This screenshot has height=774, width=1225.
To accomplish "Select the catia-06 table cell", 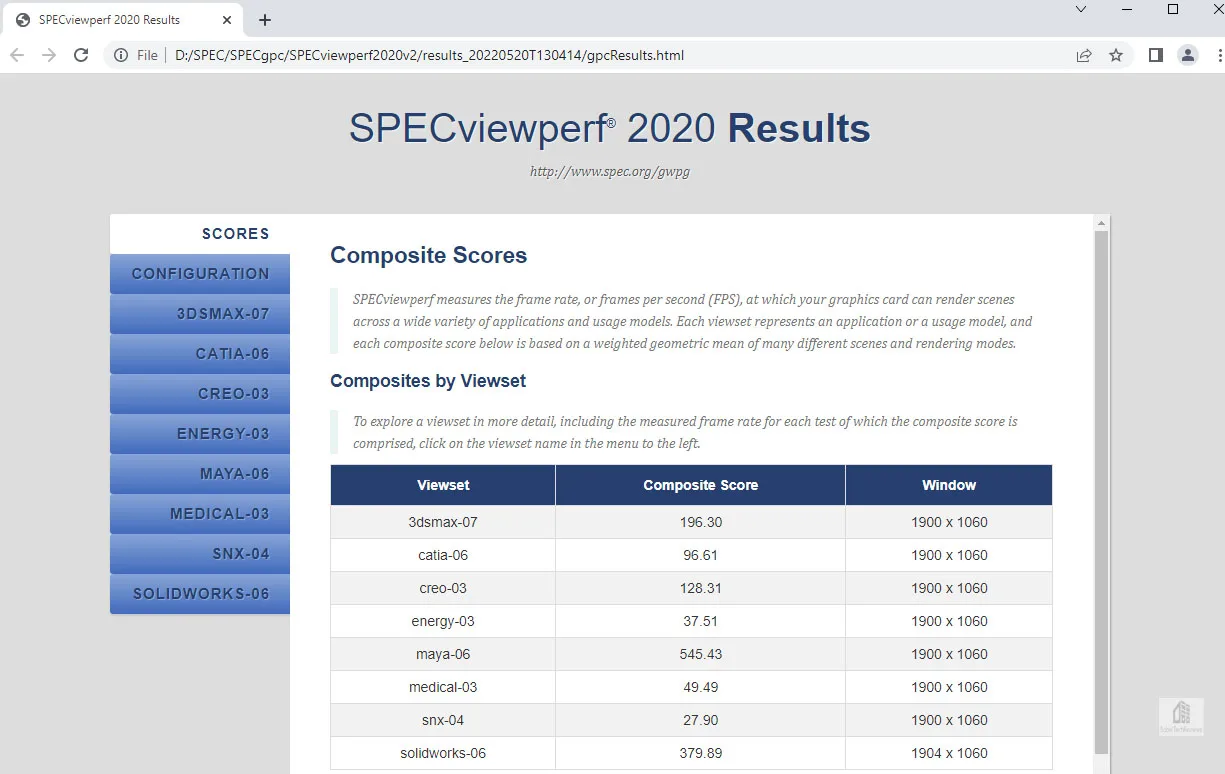I will [443, 555].
